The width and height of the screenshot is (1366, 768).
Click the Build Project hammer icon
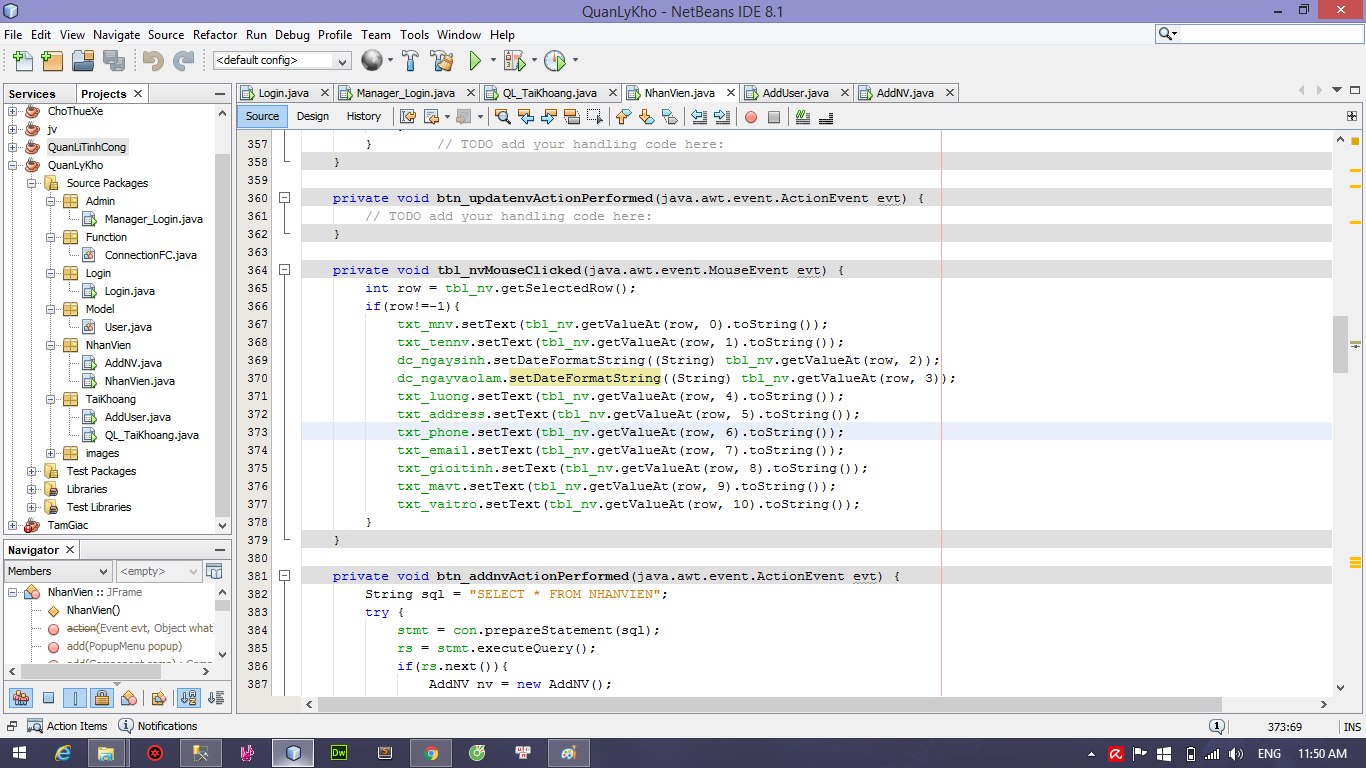[x=410, y=61]
